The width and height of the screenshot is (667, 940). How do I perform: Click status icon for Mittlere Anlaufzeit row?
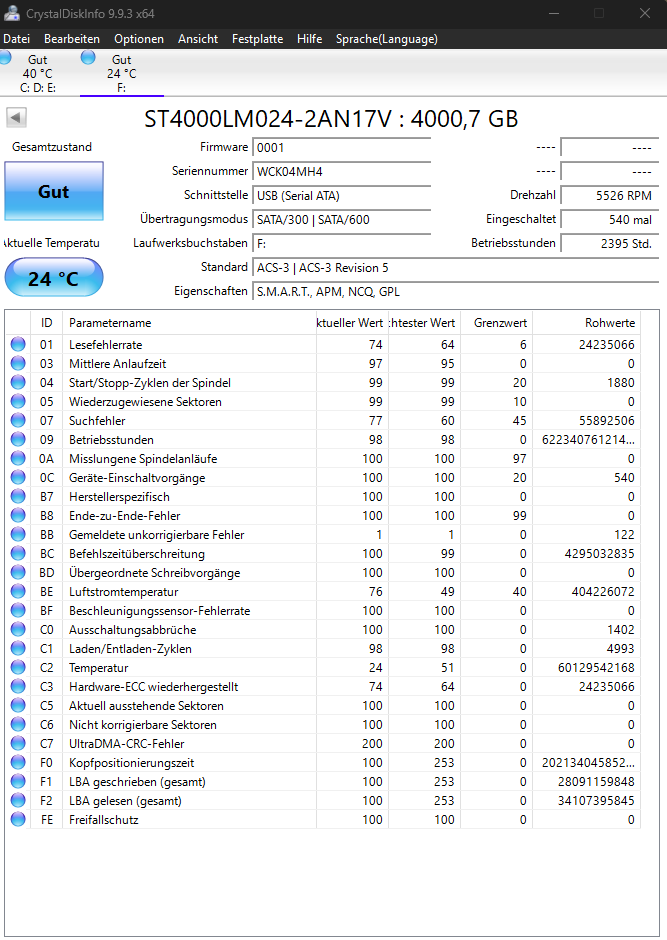coord(18,363)
